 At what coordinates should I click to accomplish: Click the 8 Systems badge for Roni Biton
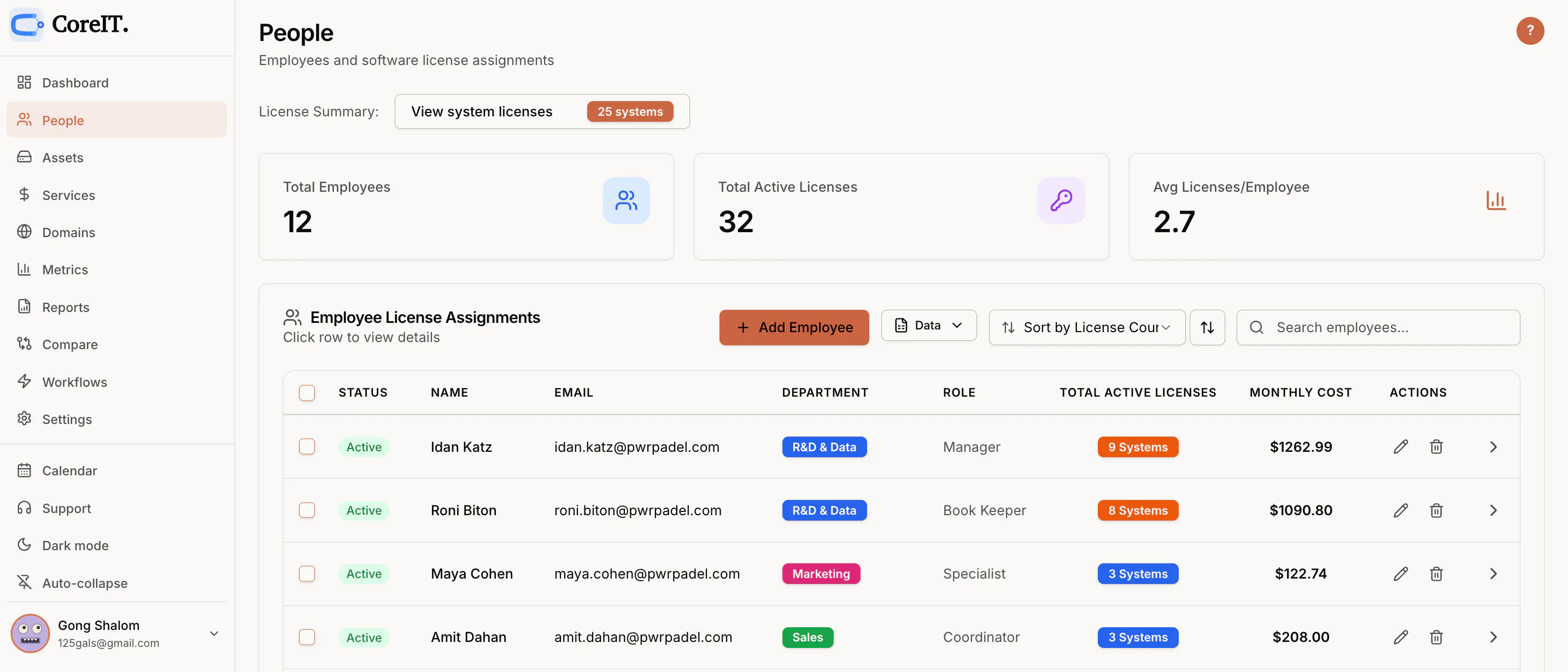point(1138,510)
